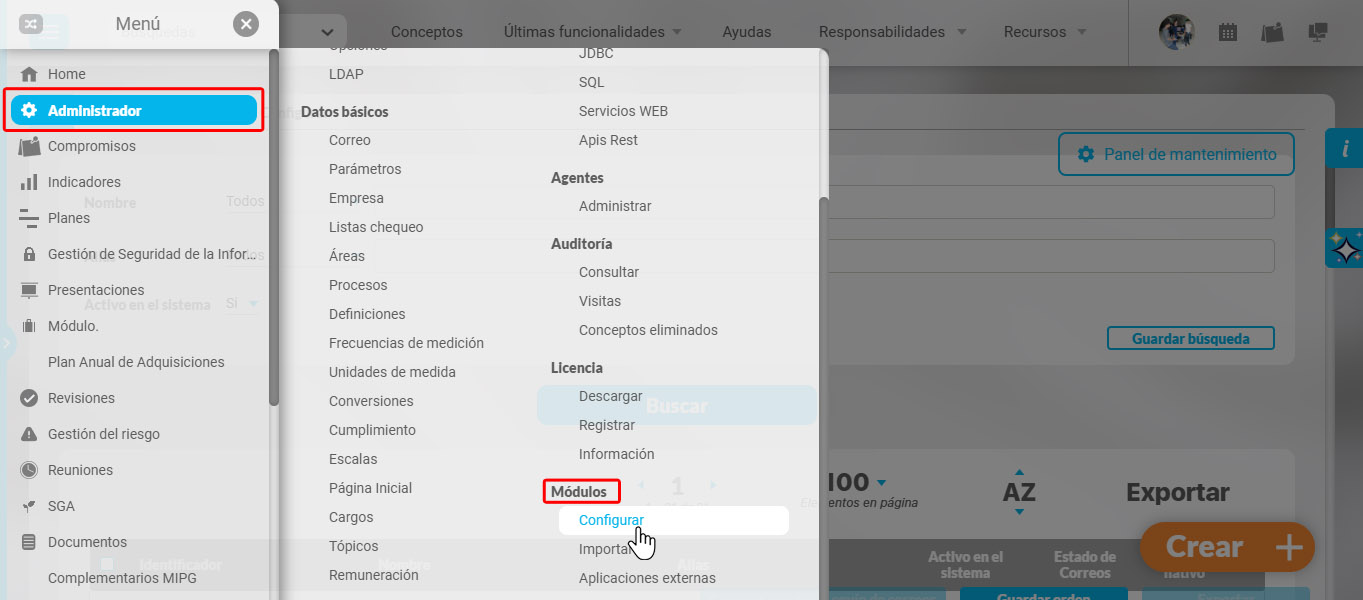Select Áreas menu entry

coord(347,256)
